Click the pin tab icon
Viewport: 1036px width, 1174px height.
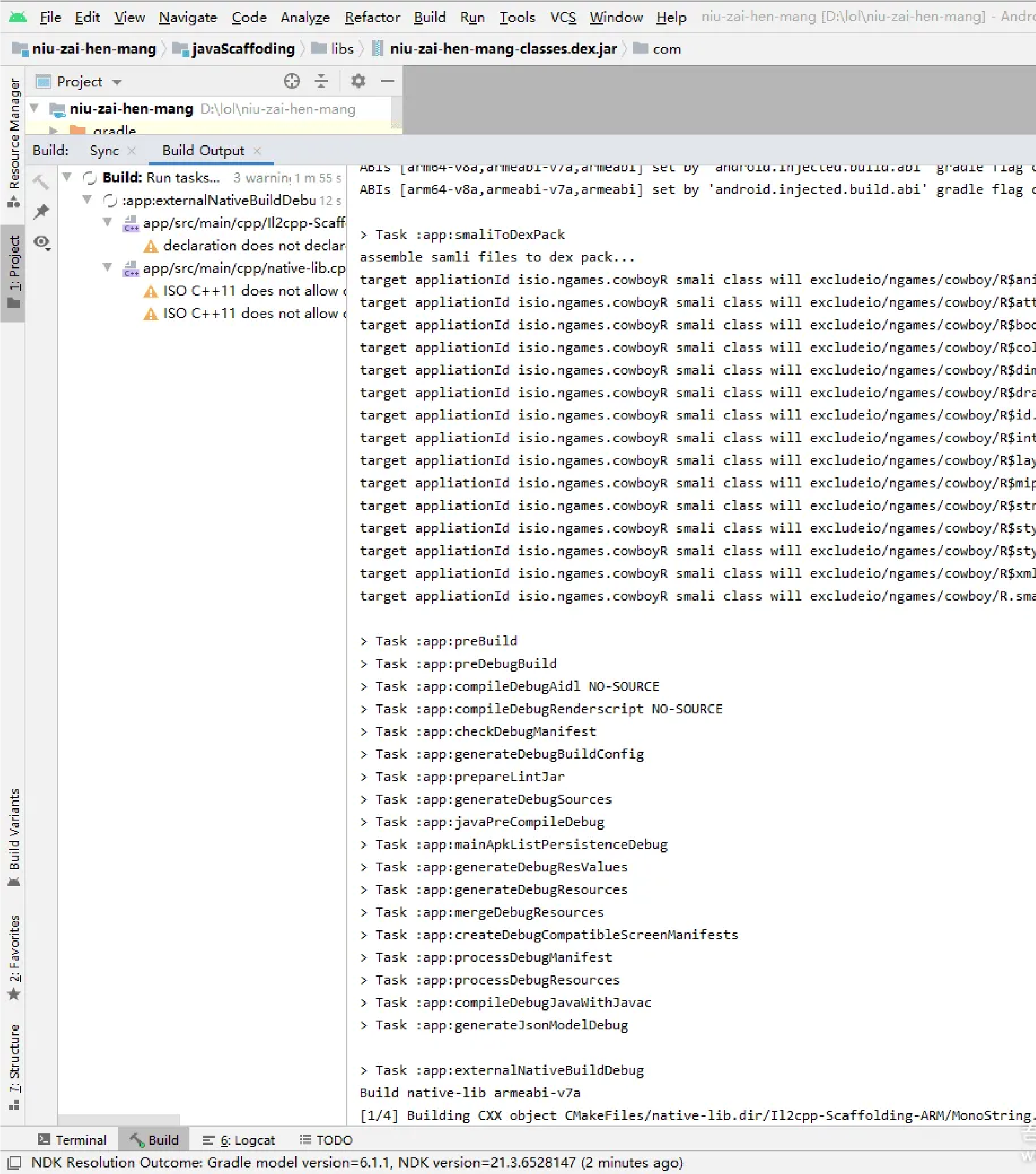coord(41,212)
